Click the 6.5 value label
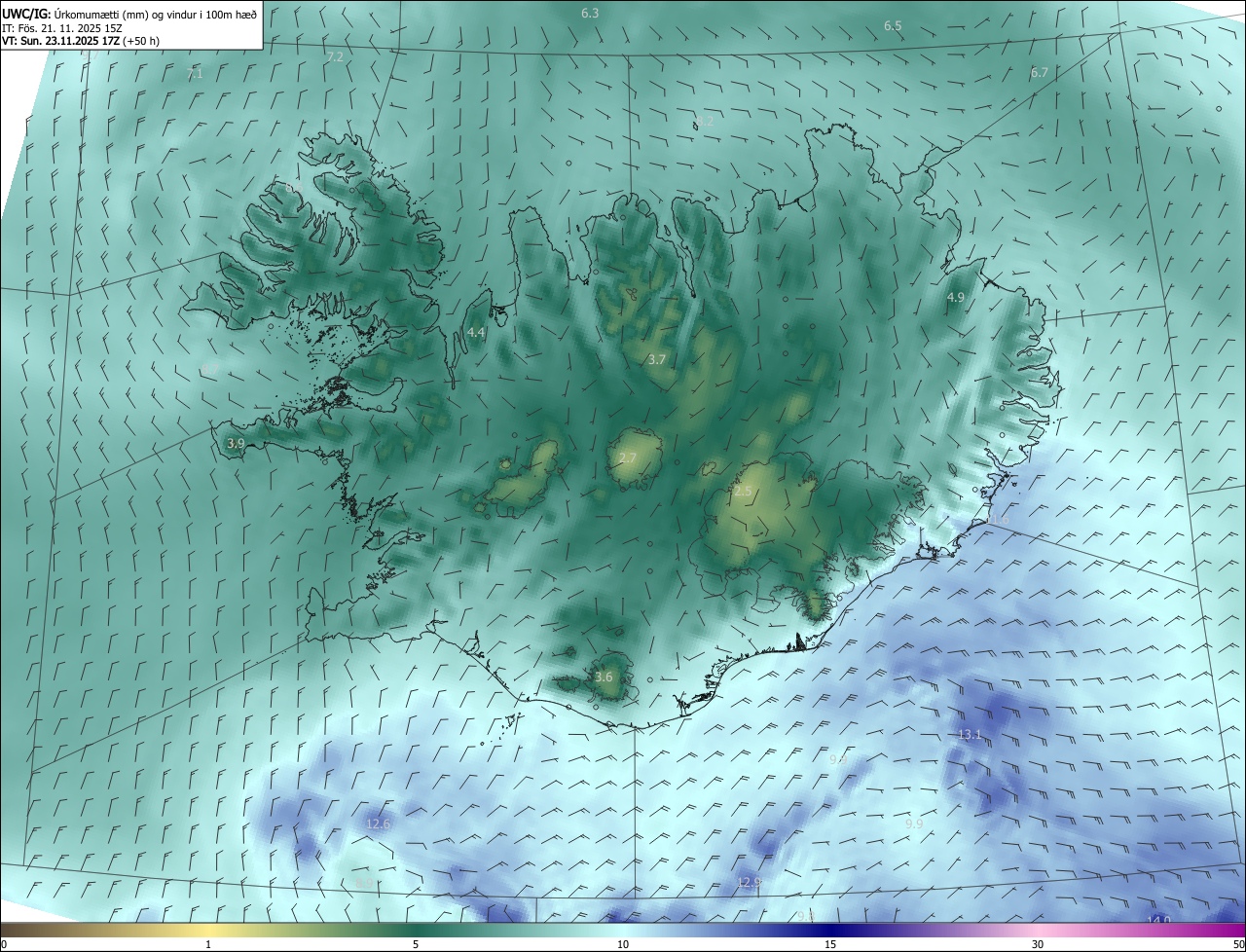1246x952 pixels. point(893,25)
